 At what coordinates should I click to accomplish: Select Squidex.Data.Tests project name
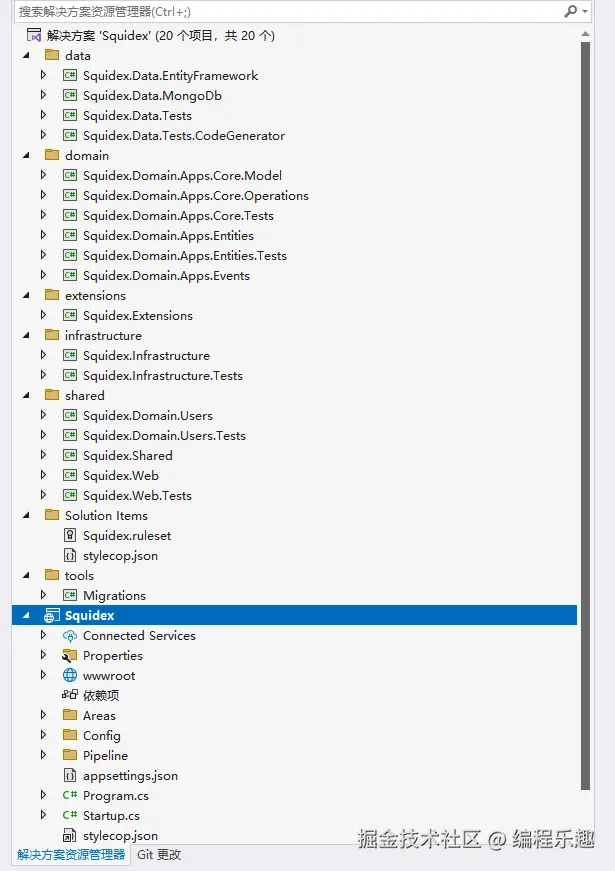[137, 116]
